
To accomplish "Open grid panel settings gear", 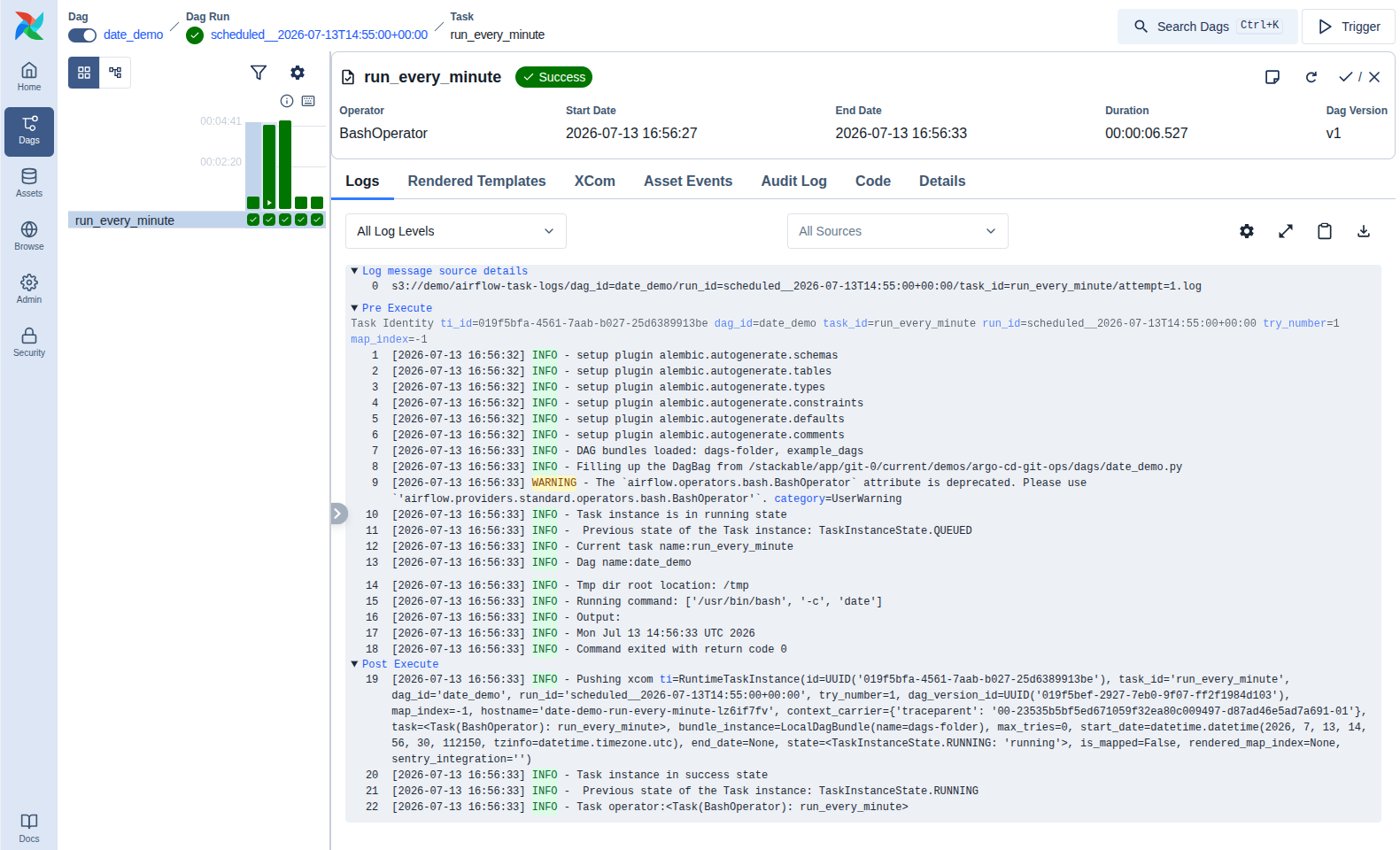I will pyautogui.click(x=298, y=73).
